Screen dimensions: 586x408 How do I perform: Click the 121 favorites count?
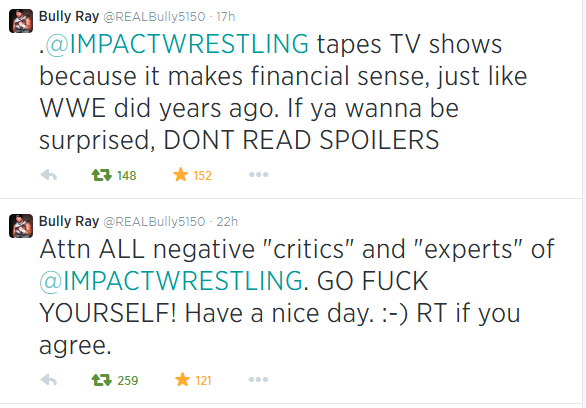203,381
